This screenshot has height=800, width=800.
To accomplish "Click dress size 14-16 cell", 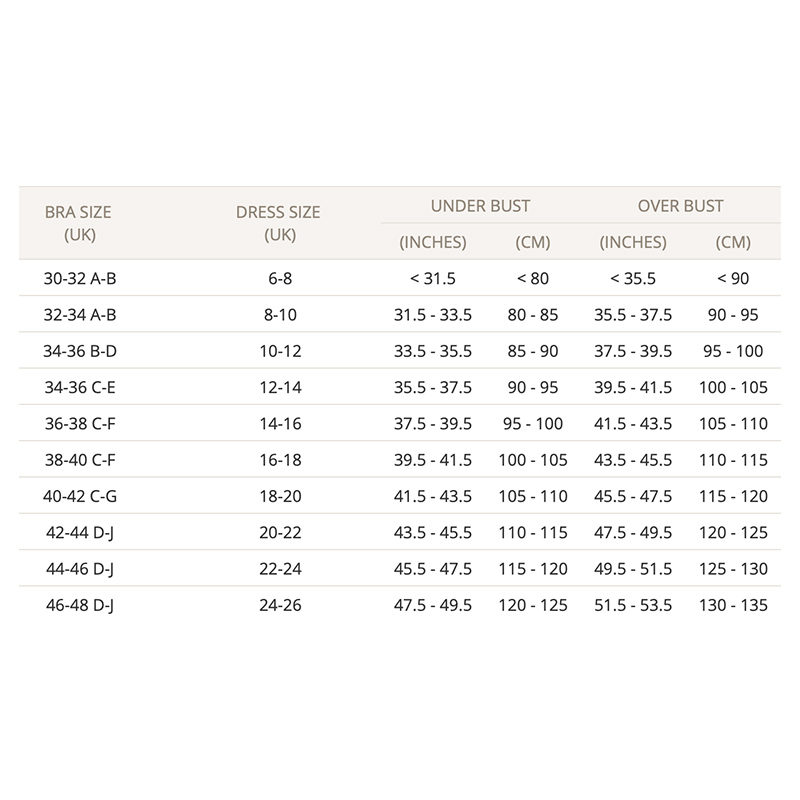I will tap(280, 423).
